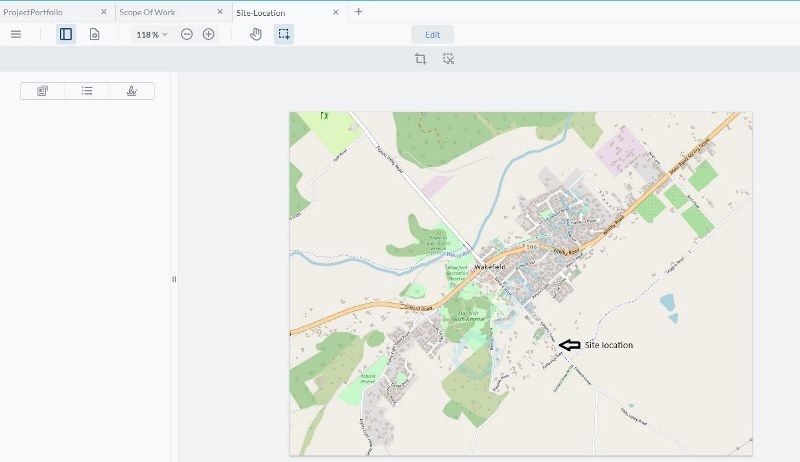Select the Pan hand tool
The width and height of the screenshot is (800, 462).
pos(256,34)
